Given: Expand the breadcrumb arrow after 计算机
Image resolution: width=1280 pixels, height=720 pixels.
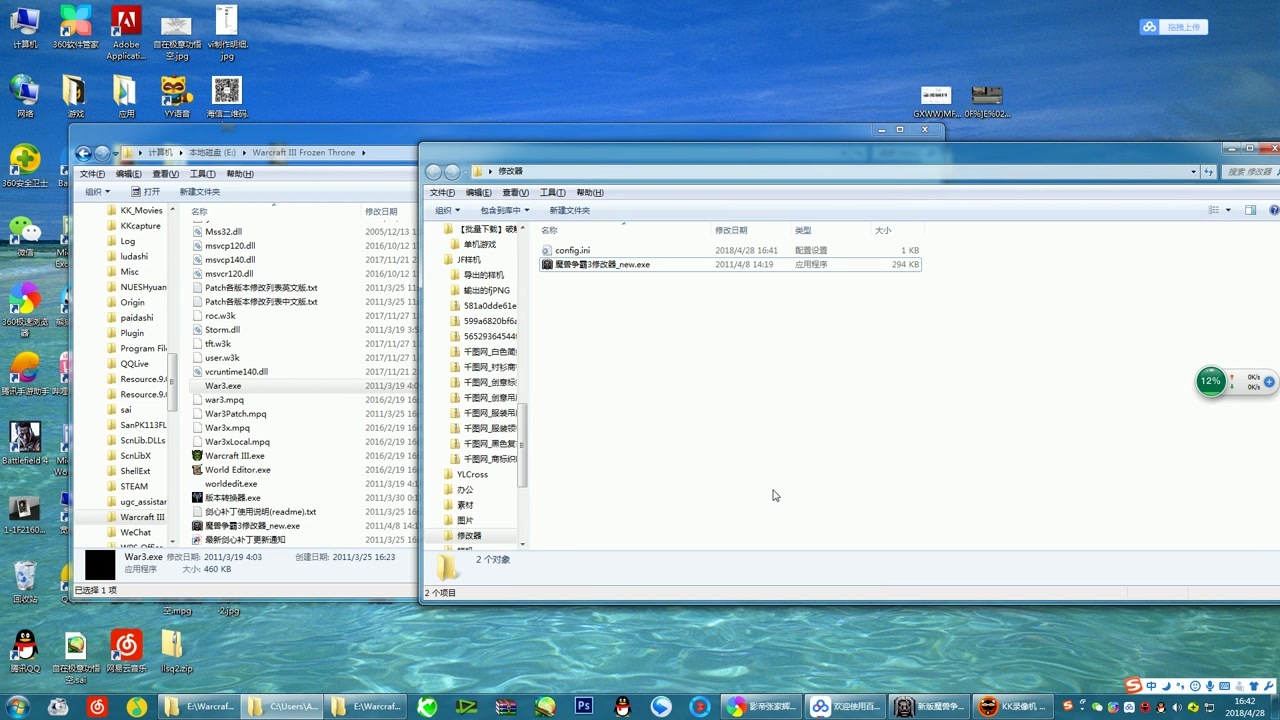Looking at the screenshot, I should coord(181,153).
